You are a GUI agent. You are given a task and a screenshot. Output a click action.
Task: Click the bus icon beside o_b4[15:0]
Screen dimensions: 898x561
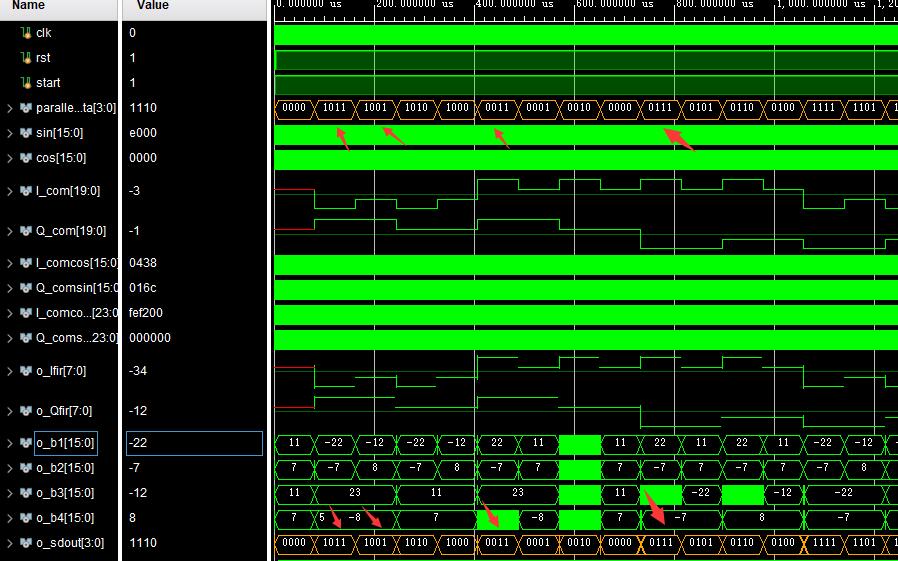26,518
